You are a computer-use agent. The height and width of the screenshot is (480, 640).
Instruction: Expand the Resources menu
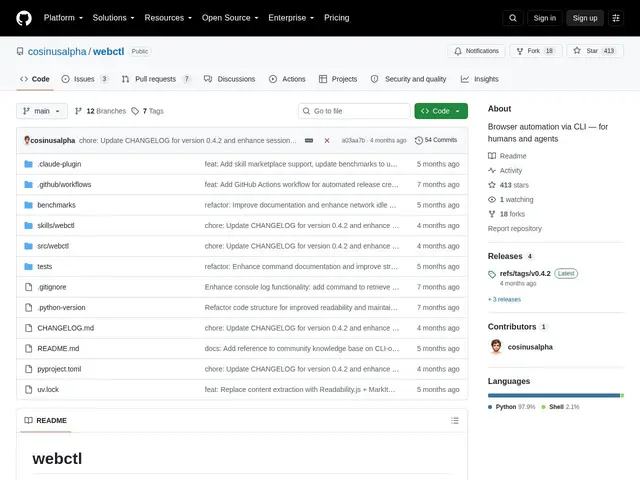point(168,18)
